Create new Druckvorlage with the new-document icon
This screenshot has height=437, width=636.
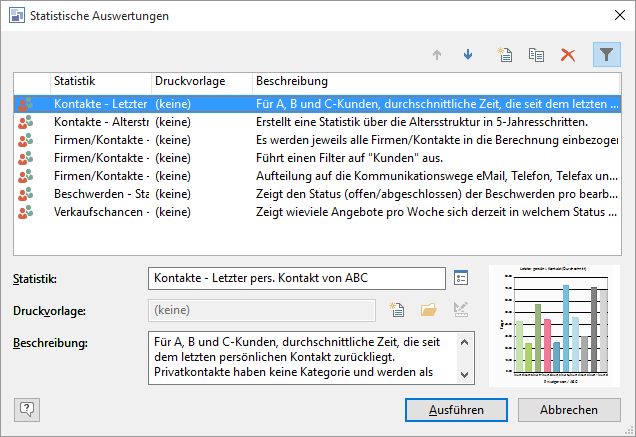tap(397, 310)
